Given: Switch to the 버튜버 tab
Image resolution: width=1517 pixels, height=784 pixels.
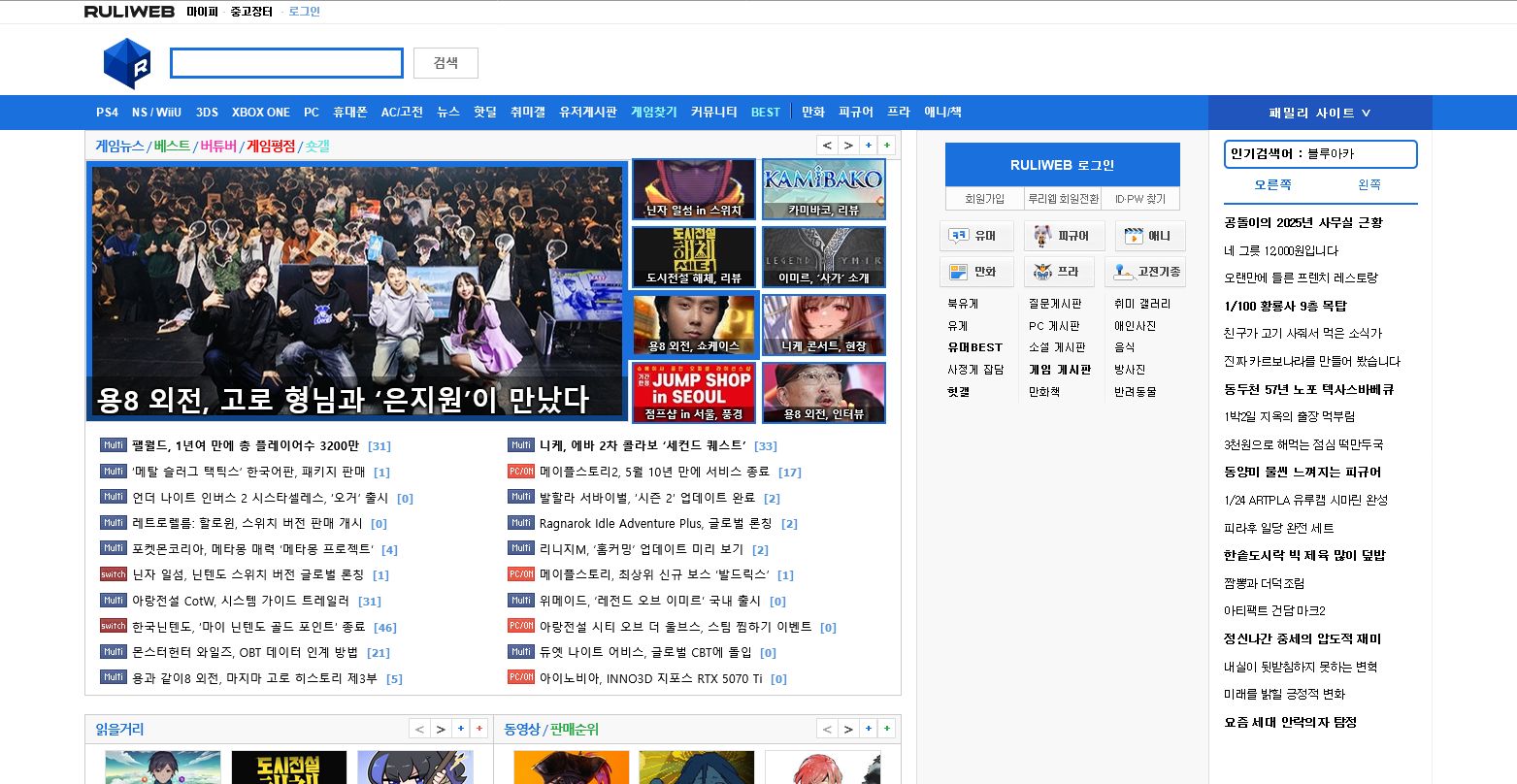Looking at the screenshot, I should [x=218, y=147].
